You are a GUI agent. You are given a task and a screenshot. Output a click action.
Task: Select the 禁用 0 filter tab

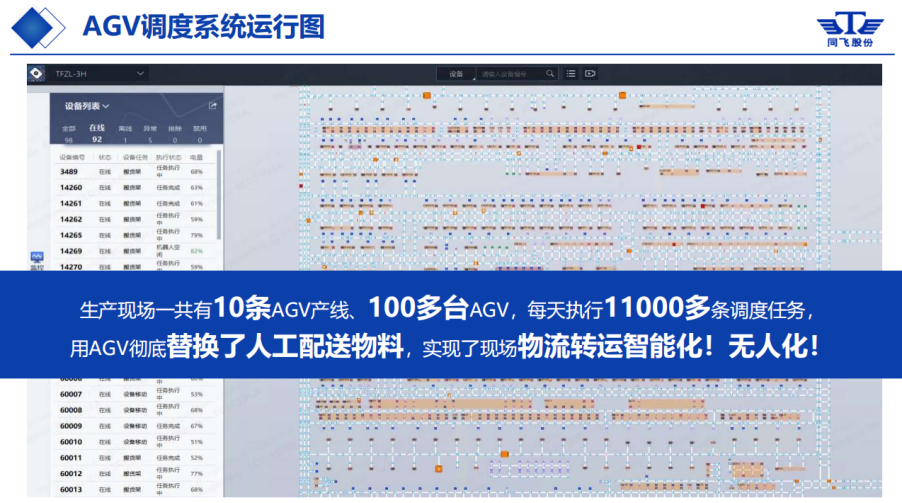point(200,134)
